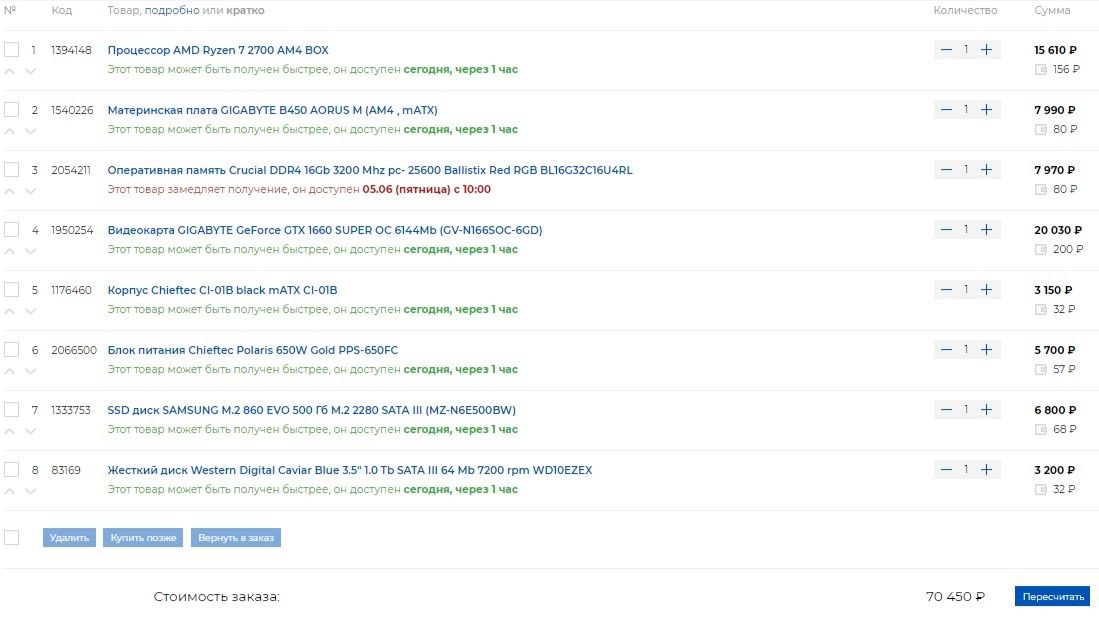The image size is (1099, 618).
Task: Increase quantity of GTX 1660 SUPER video card
Action: [986, 230]
